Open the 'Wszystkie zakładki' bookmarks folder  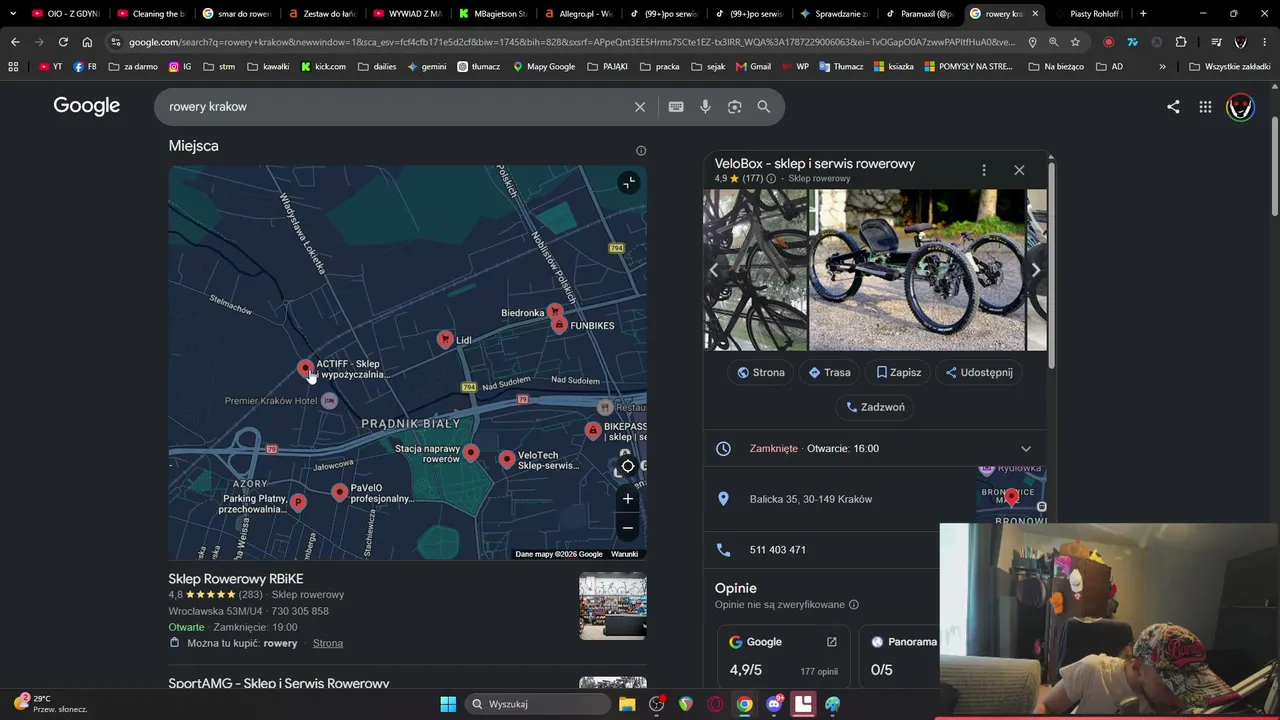(1230, 67)
